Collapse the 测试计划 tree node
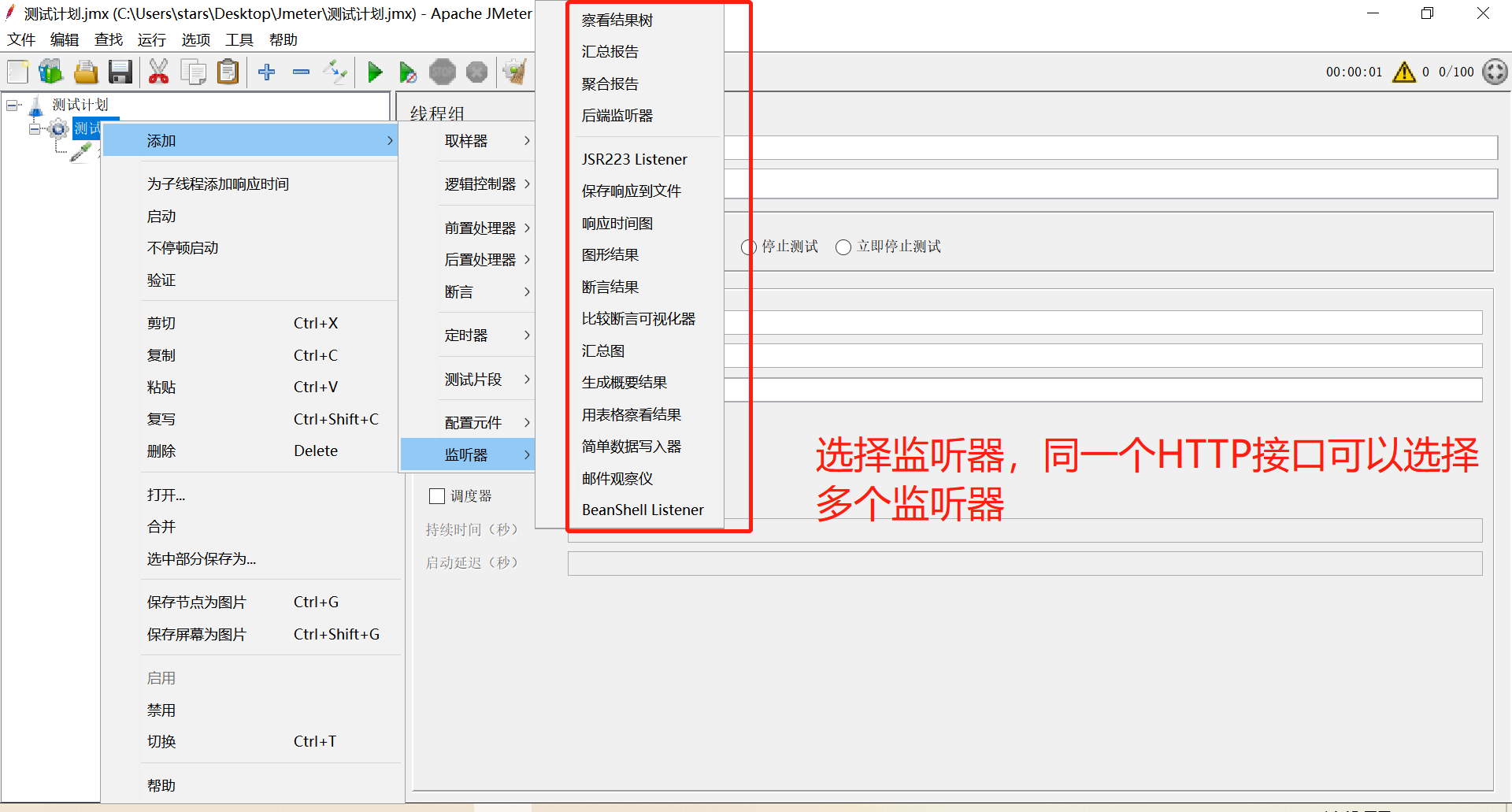 pos(11,105)
